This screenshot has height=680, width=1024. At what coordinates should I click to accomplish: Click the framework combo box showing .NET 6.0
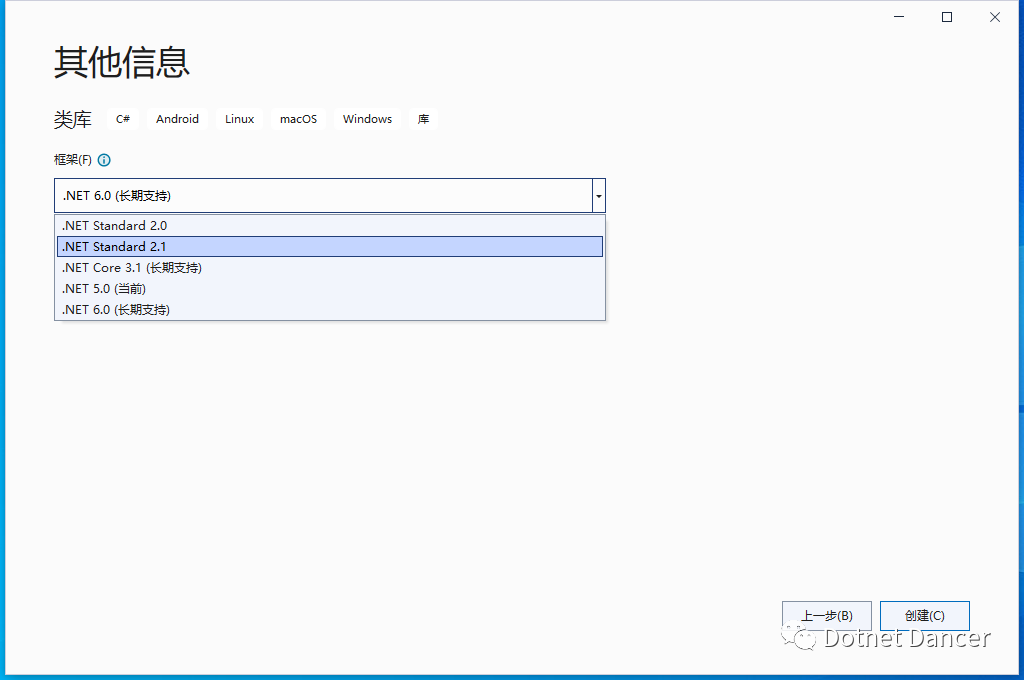tap(330, 196)
